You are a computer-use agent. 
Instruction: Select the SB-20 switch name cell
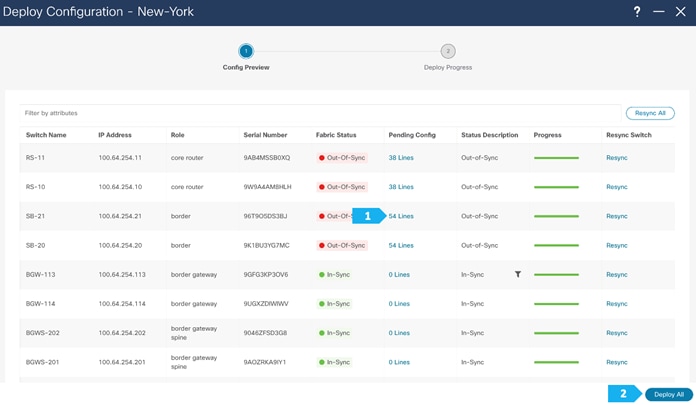coord(35,245)
